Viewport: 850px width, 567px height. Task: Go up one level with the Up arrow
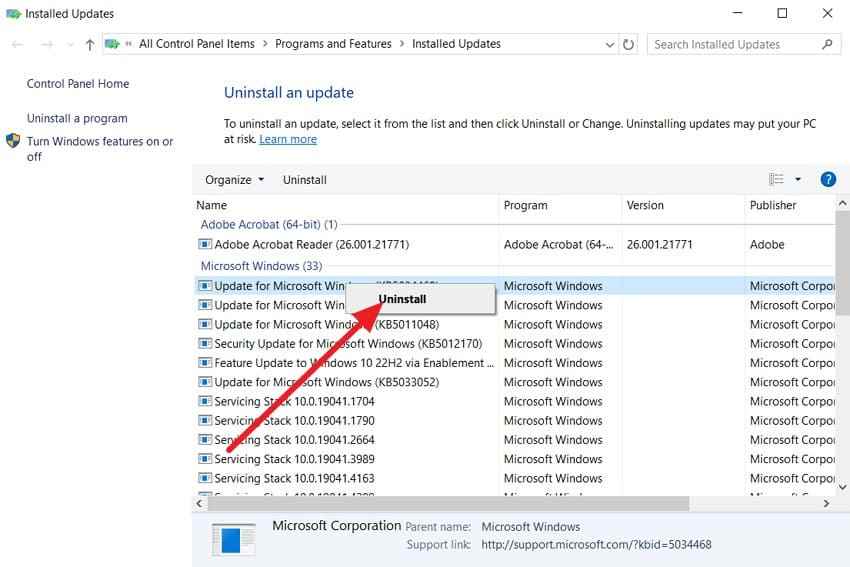90,44
